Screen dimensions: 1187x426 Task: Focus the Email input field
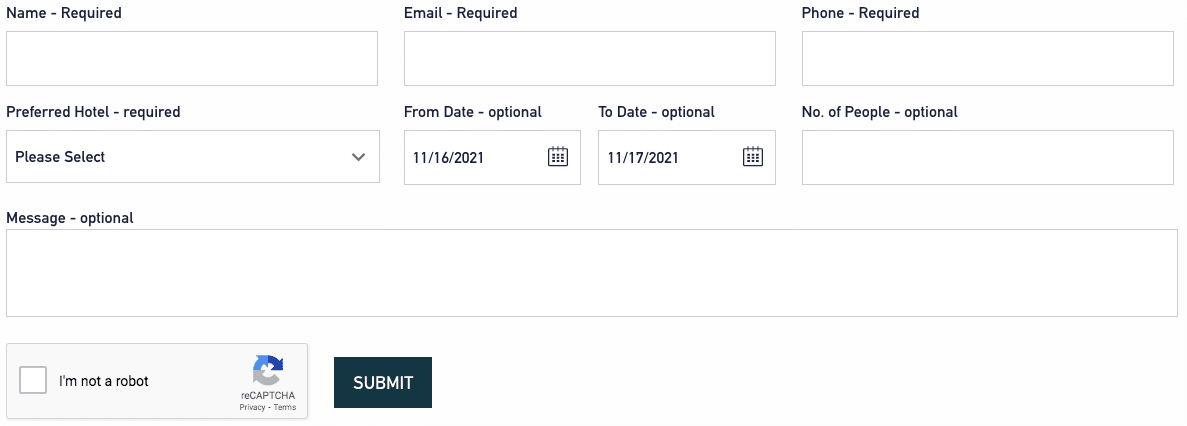[590, 58]
